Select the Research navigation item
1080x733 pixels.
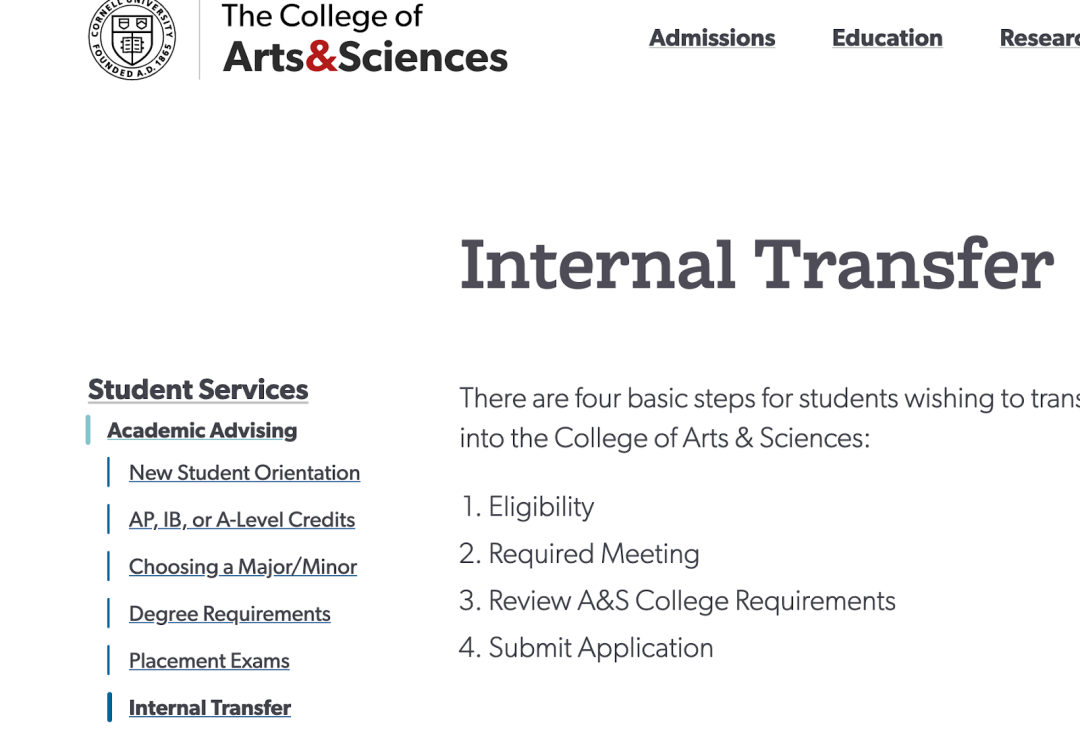[1040, 38]
